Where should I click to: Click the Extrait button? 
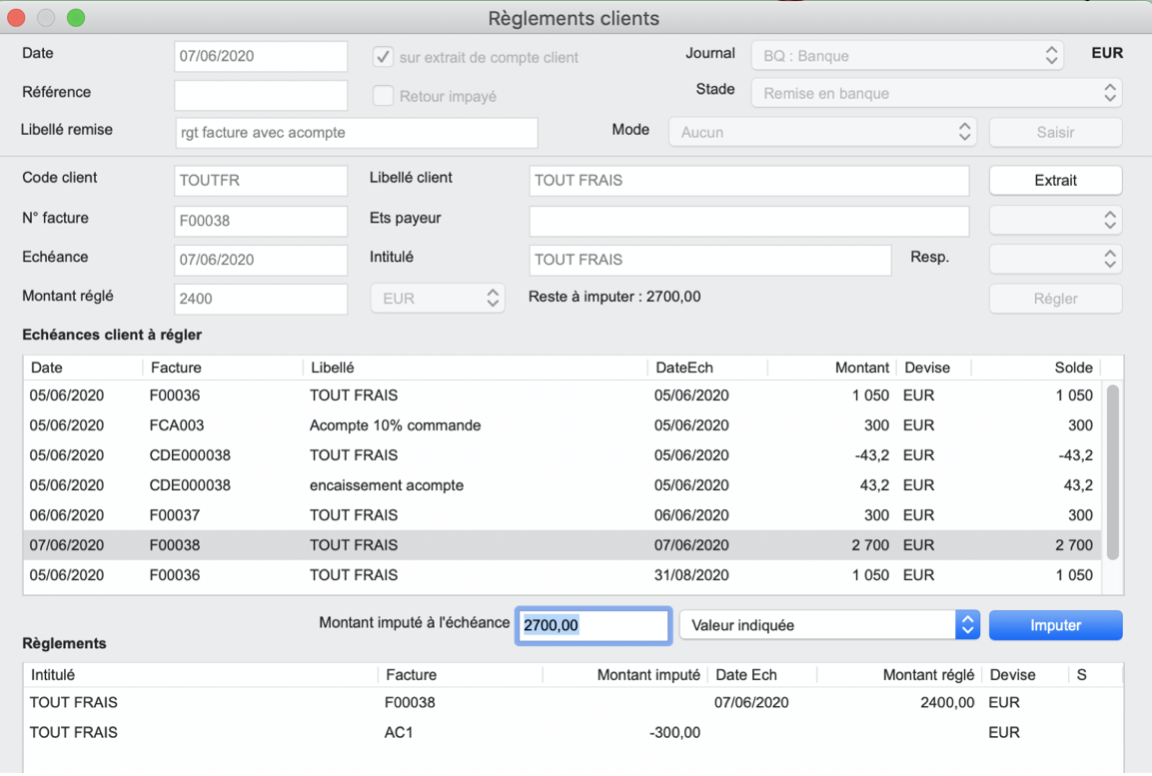click(x=1056, y=180)
